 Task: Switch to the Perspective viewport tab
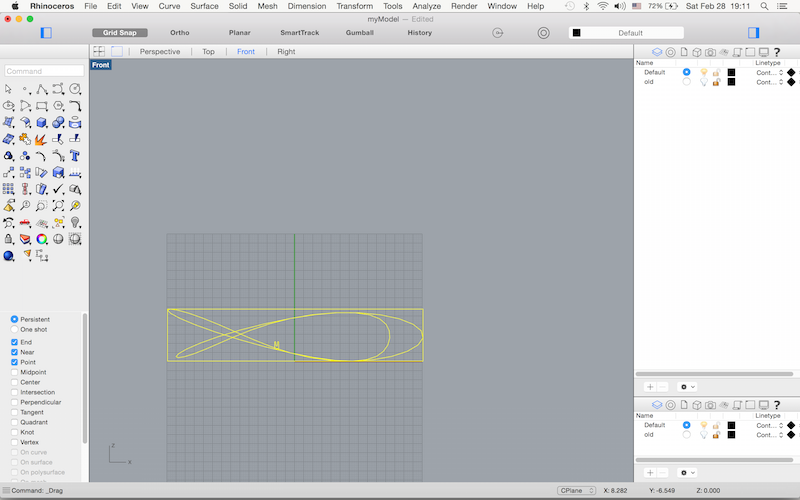click(160, 52)
